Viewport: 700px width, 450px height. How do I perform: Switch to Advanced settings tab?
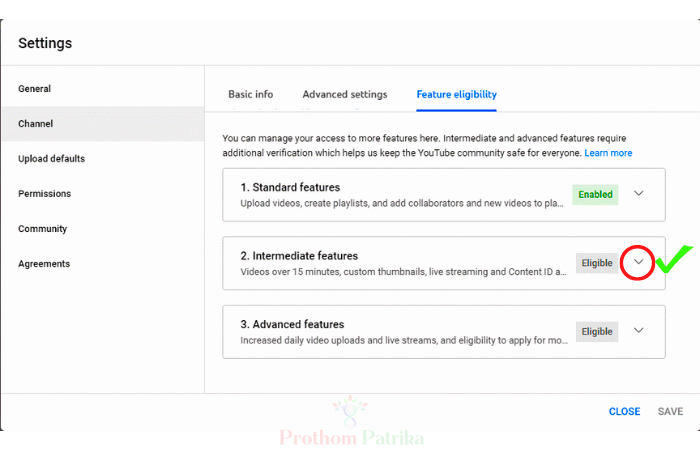coord(345,94)
